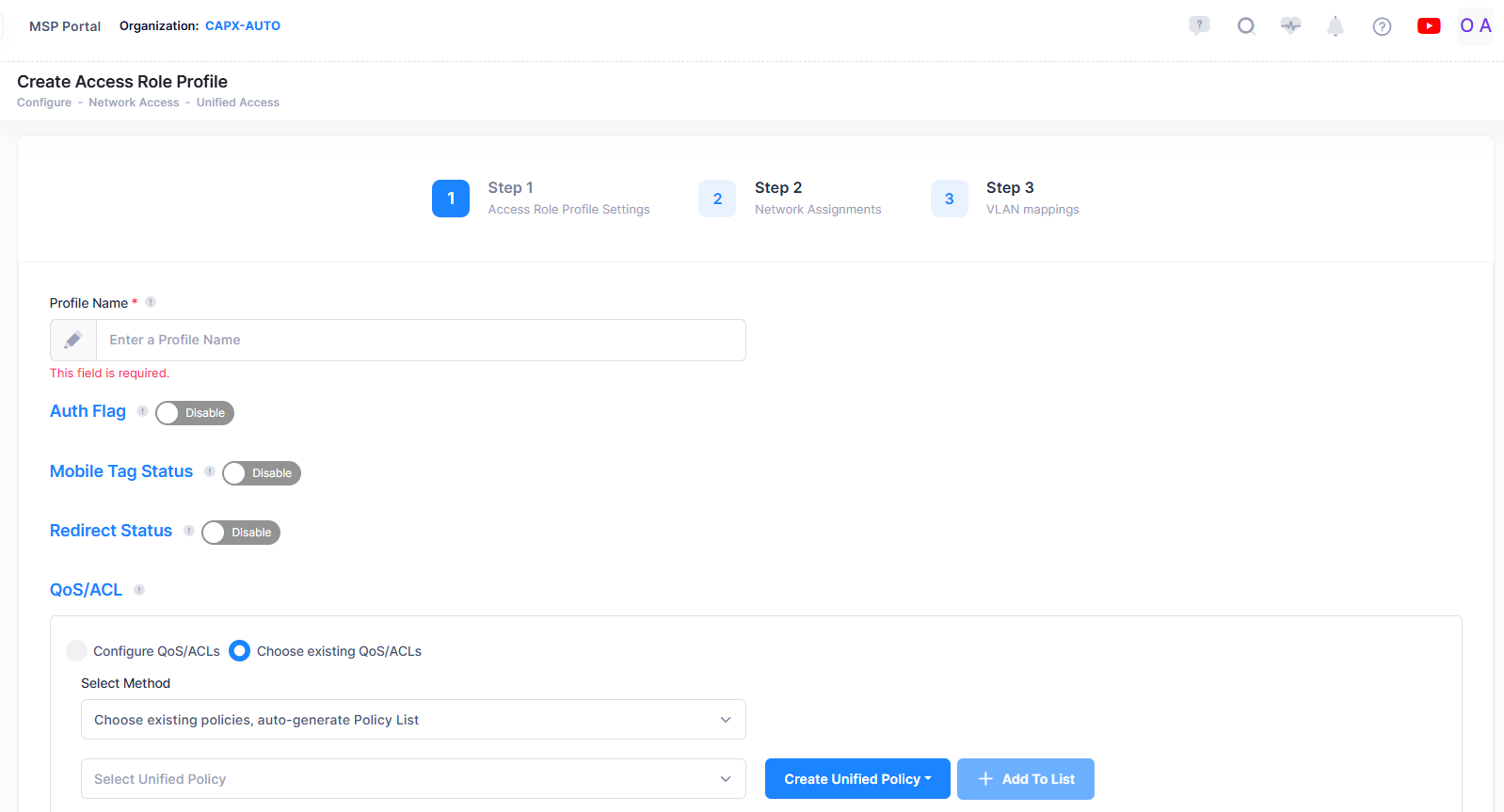Open the Select Unified Policy dropdown

coord(413,779)
